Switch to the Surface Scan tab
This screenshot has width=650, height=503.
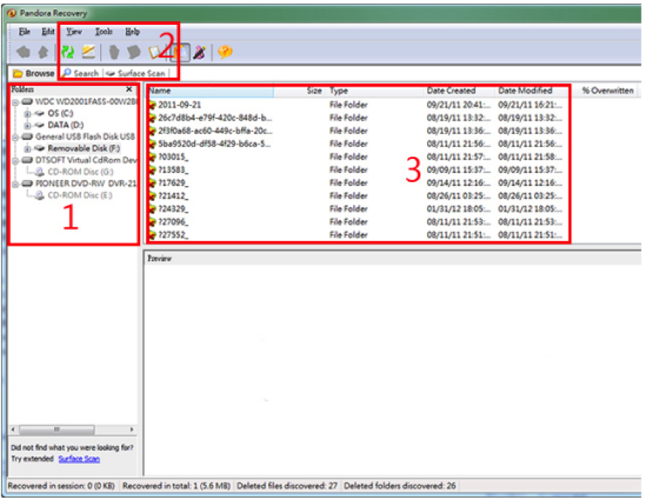click(x=139, y=73)
